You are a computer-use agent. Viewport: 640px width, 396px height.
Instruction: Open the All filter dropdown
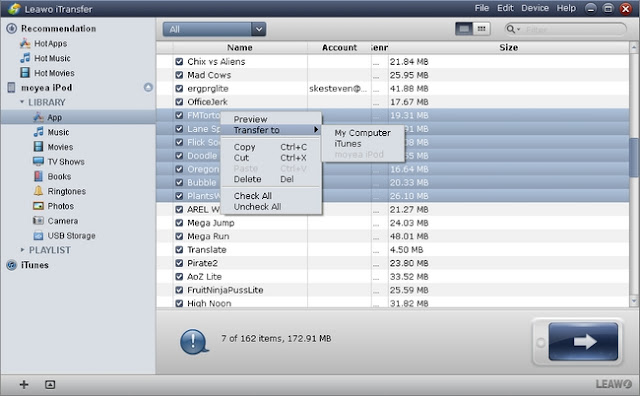pyautogui.click(x=214, y=29)
